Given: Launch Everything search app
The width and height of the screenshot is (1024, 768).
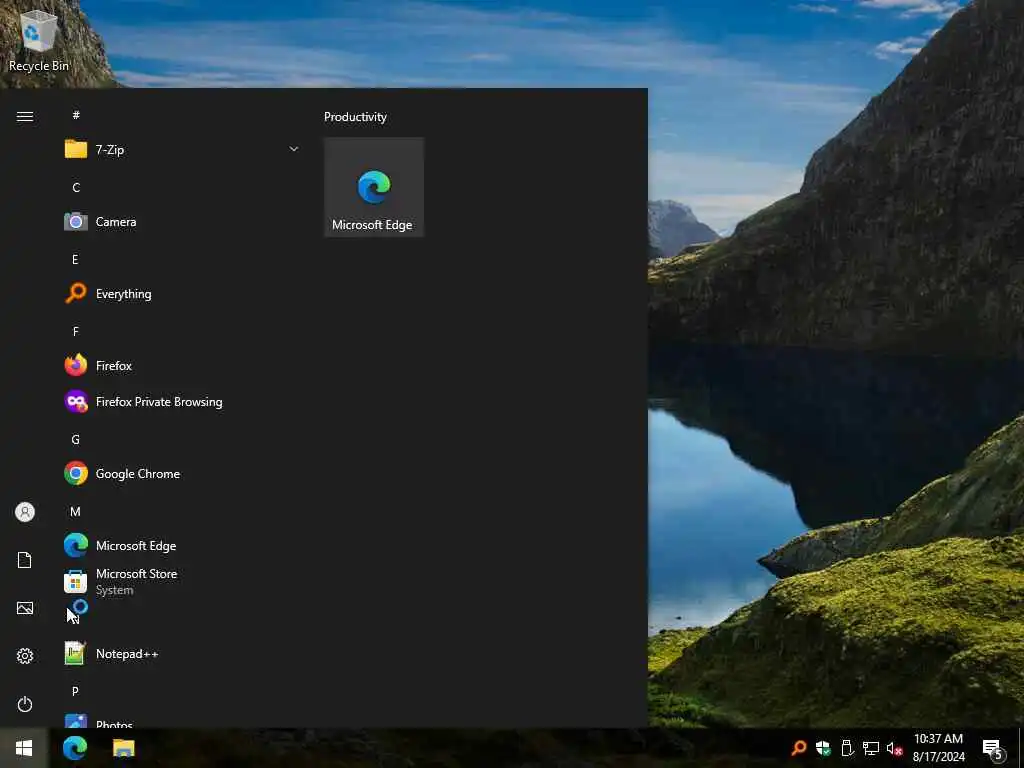Looking at the screenshot, I should 182,294.
